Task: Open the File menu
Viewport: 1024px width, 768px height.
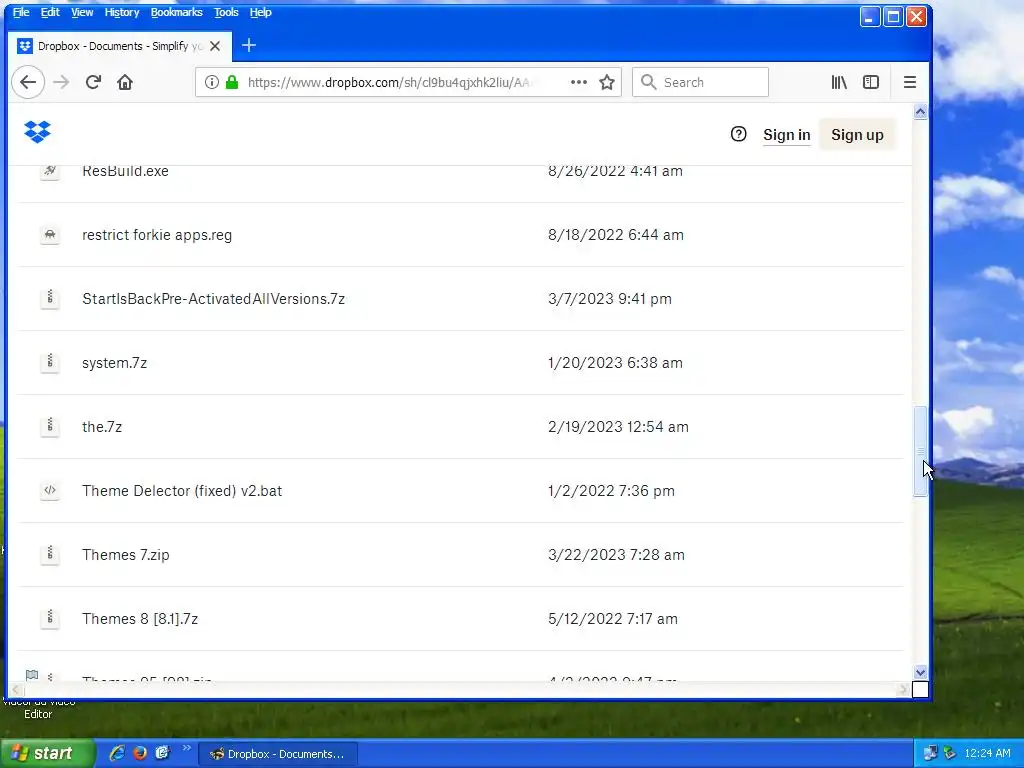Action: coord(21,12)
